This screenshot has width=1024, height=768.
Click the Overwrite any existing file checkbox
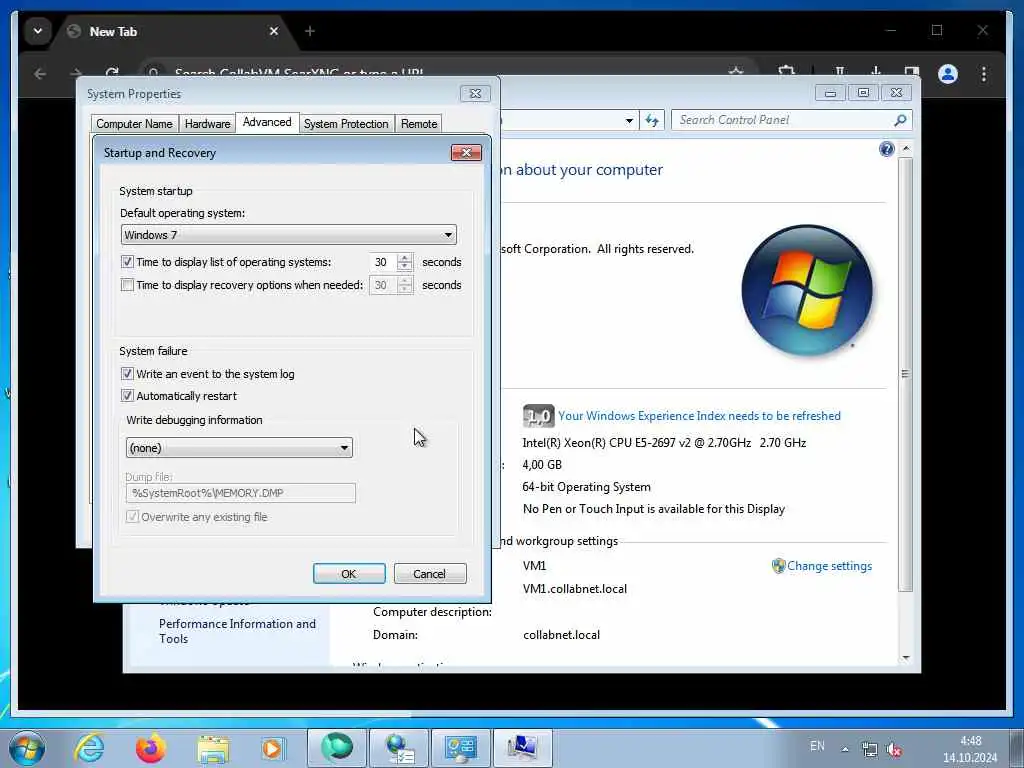coord(132,517)
